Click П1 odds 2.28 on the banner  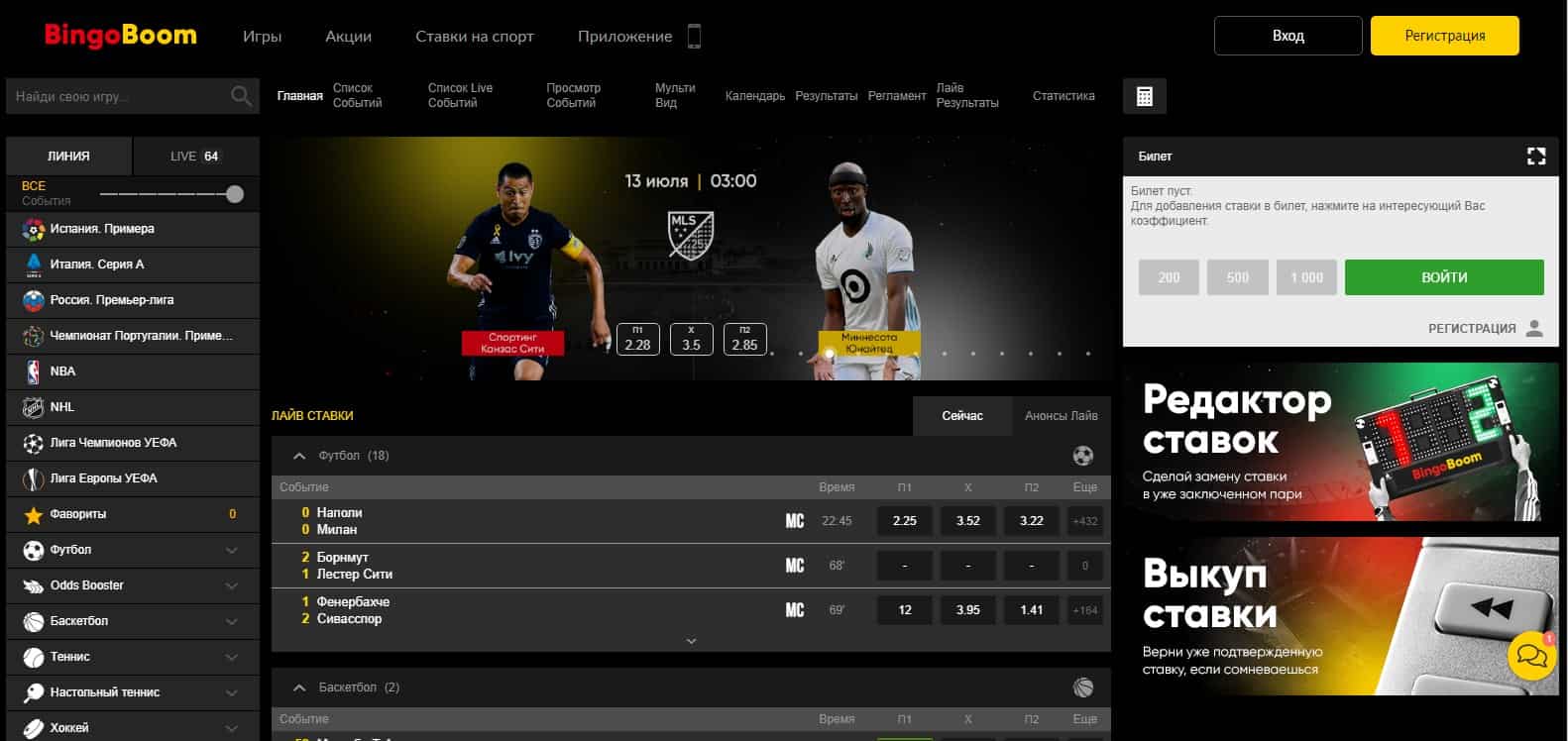coord(637,339)
